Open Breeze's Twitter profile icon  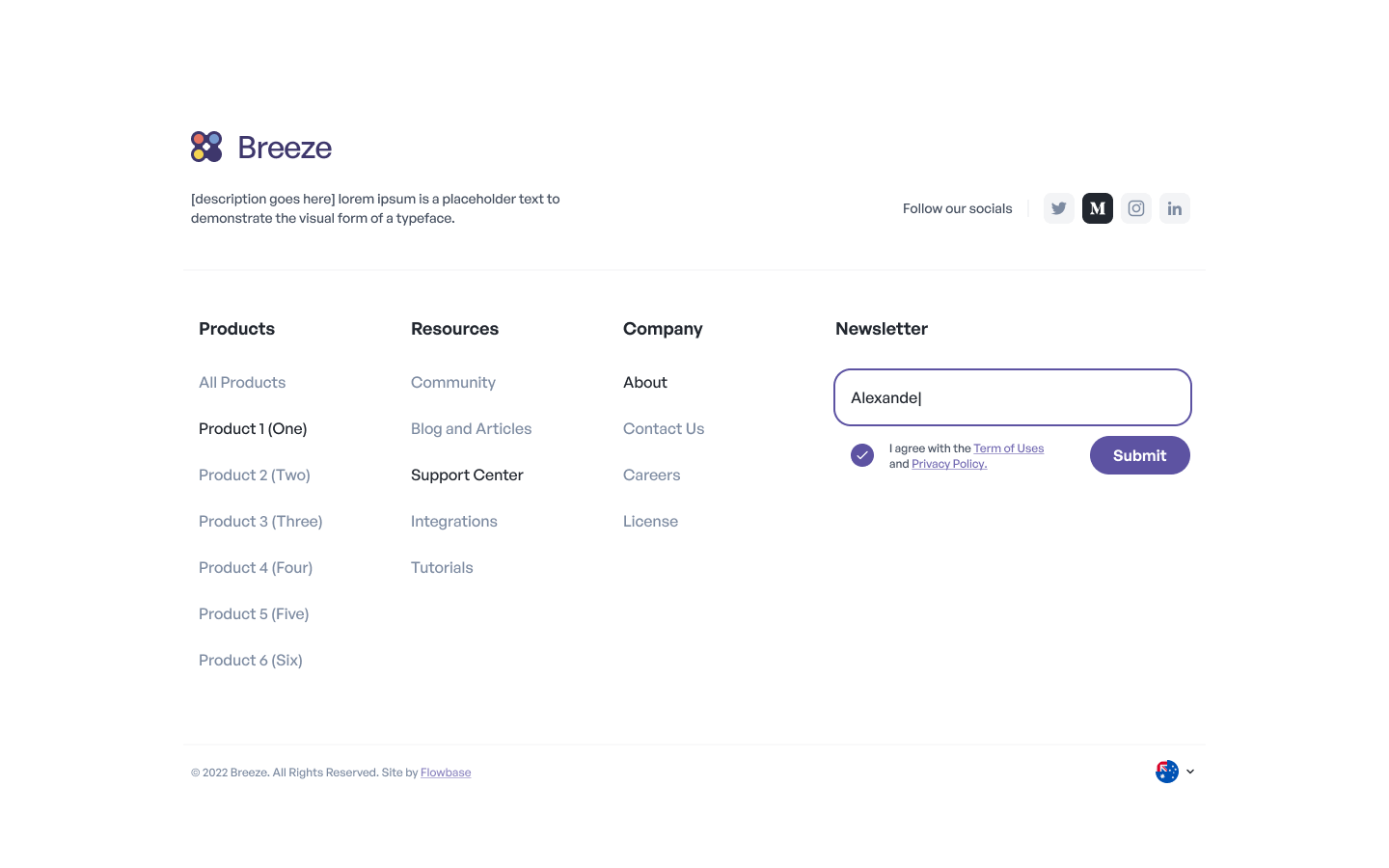1058,208
